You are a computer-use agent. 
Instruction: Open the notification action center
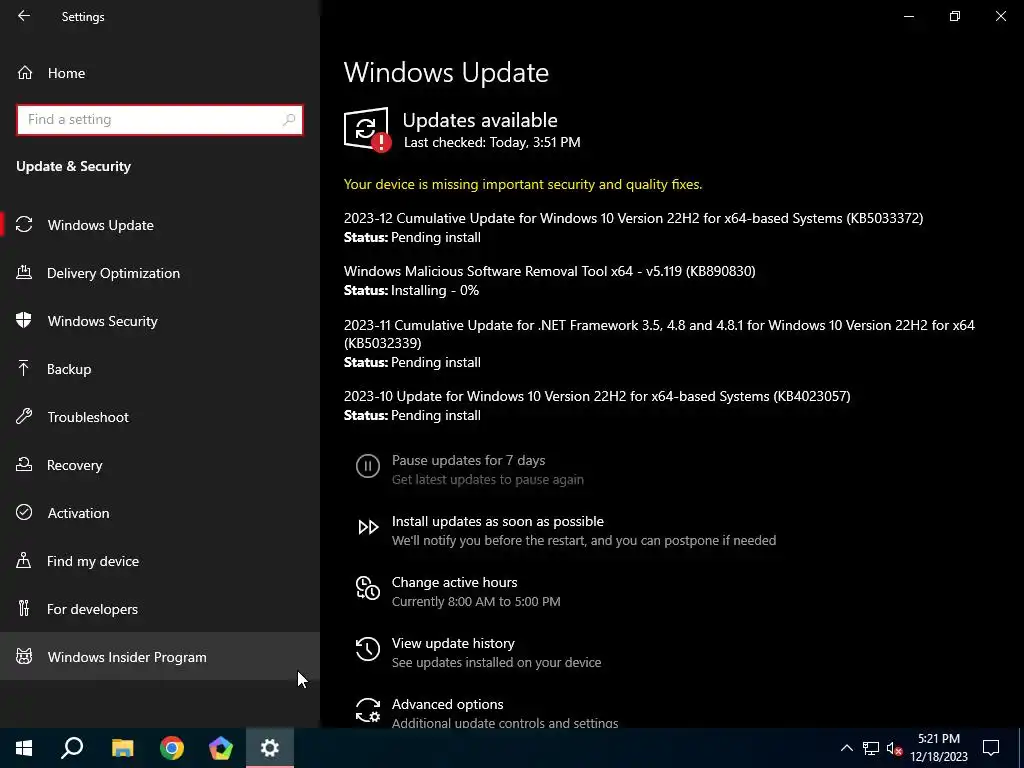click(x=991, y=748)
